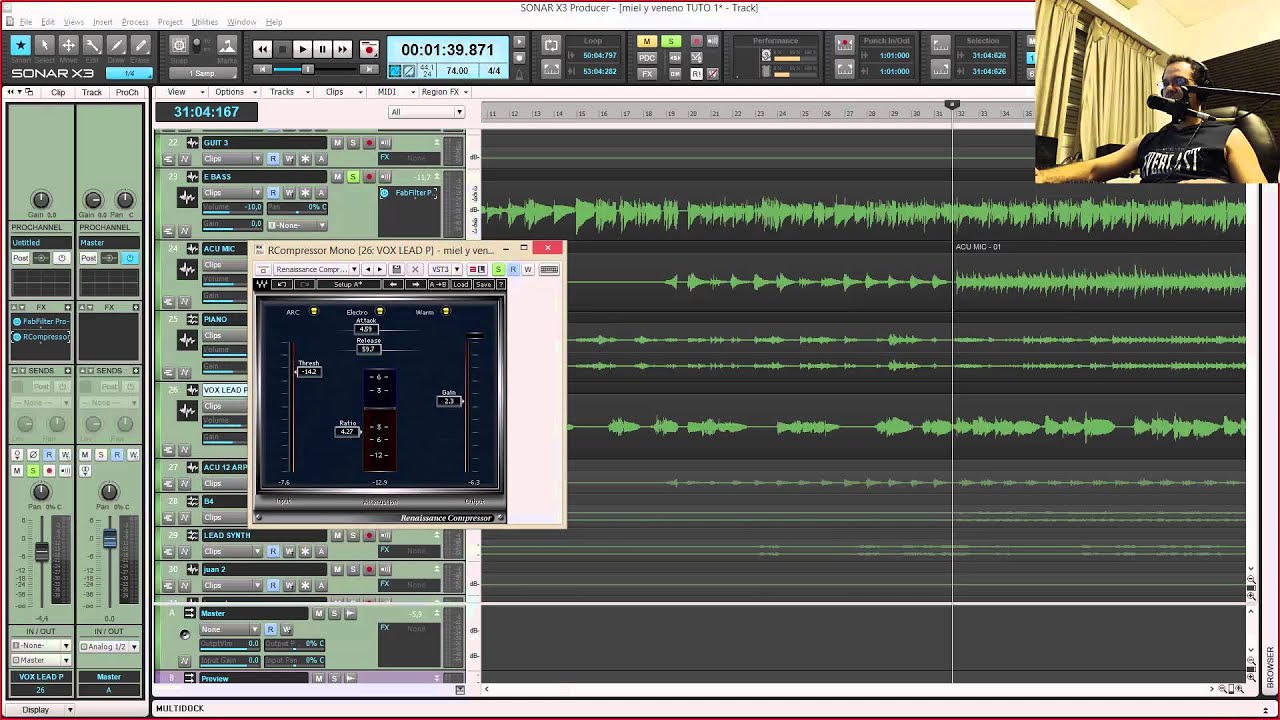Select the Draw pencil tool
The height and width of the screenshot is (720, 1280).
coord(117,45)
